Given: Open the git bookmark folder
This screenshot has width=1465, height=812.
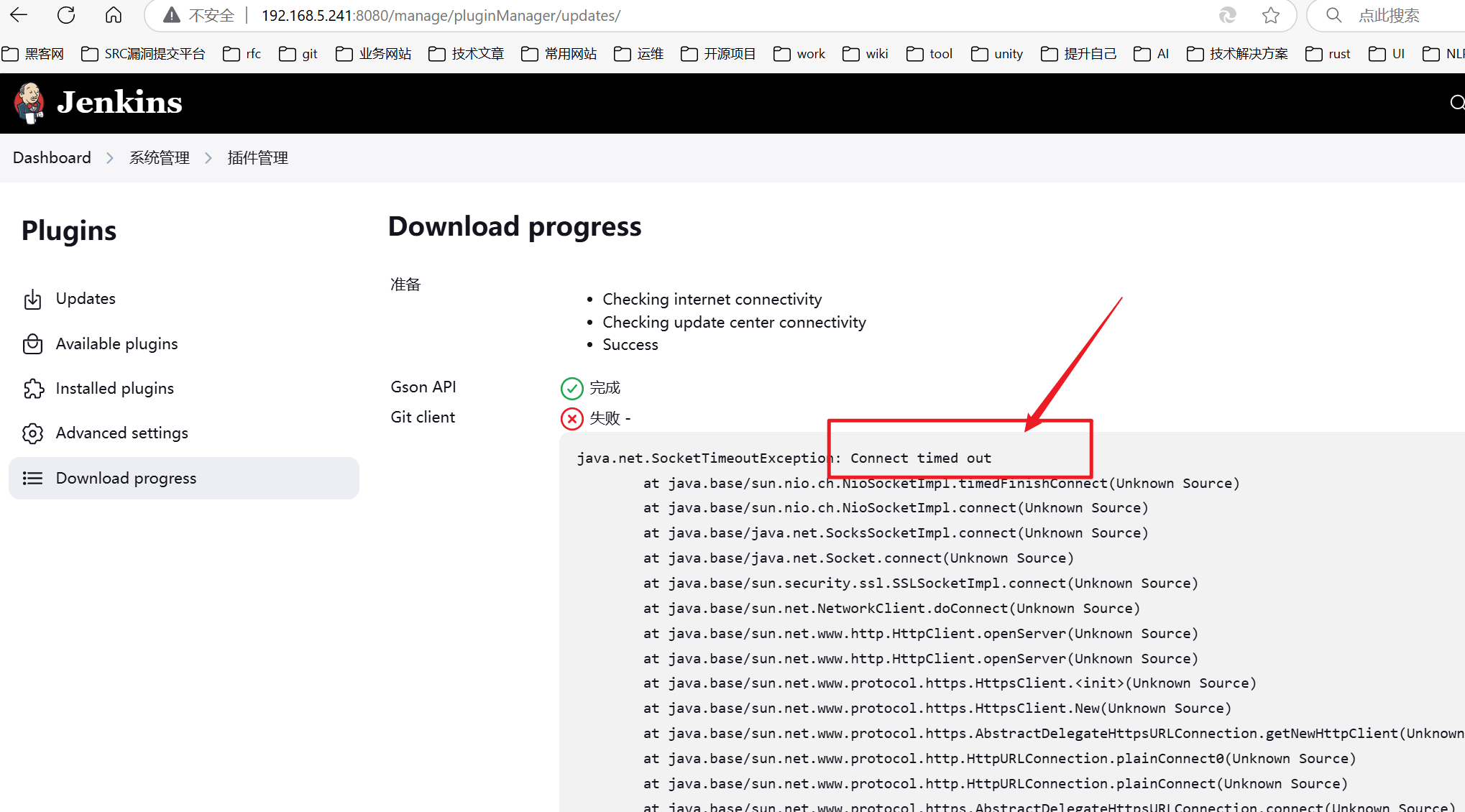Looking at the screenshot, I should [298, 54].
